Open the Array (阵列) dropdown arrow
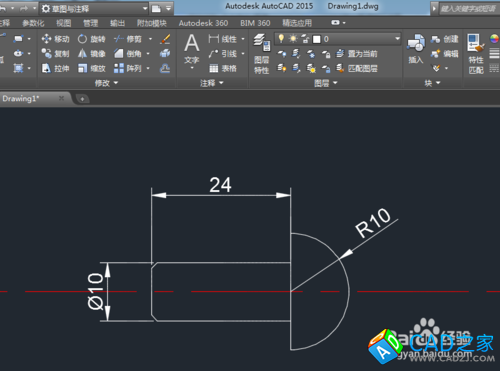The image size is (500, 371). (148, 69)
